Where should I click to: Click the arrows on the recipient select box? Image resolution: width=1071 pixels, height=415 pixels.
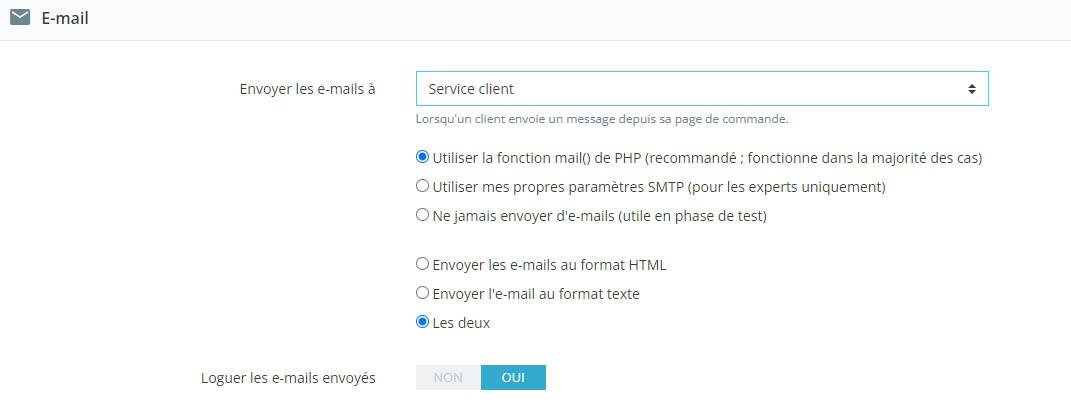pos(971,89)
